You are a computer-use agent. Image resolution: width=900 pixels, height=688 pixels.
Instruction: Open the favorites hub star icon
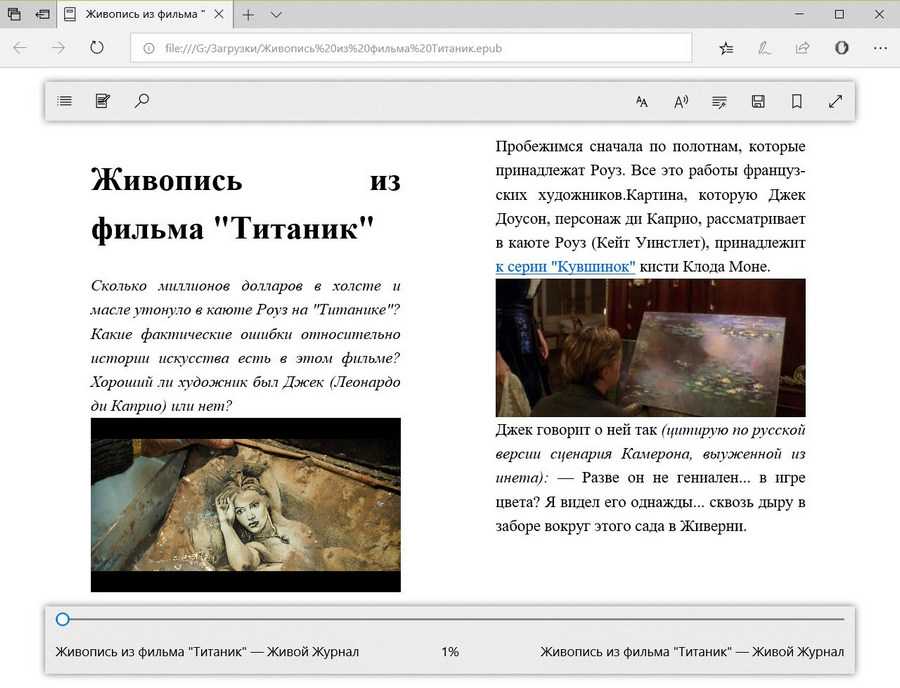pyautogui.click(x=726, y=48)
